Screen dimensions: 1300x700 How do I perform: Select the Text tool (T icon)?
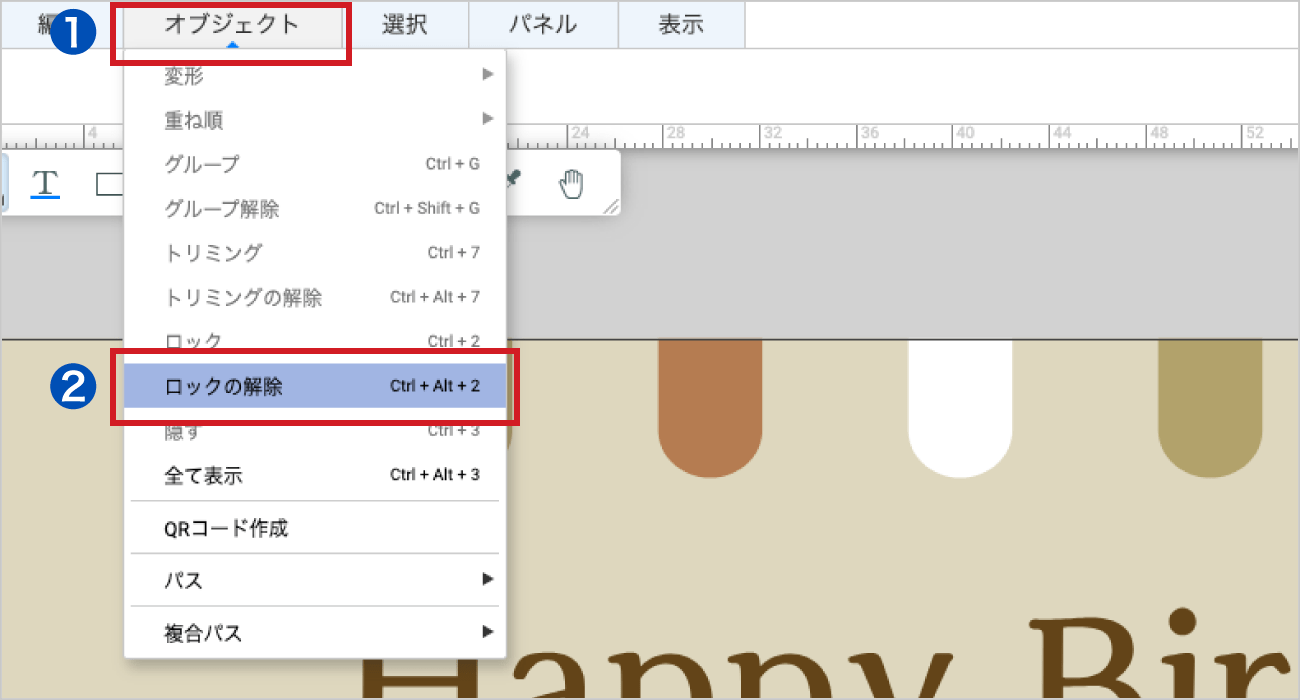[x=45, y=183]
